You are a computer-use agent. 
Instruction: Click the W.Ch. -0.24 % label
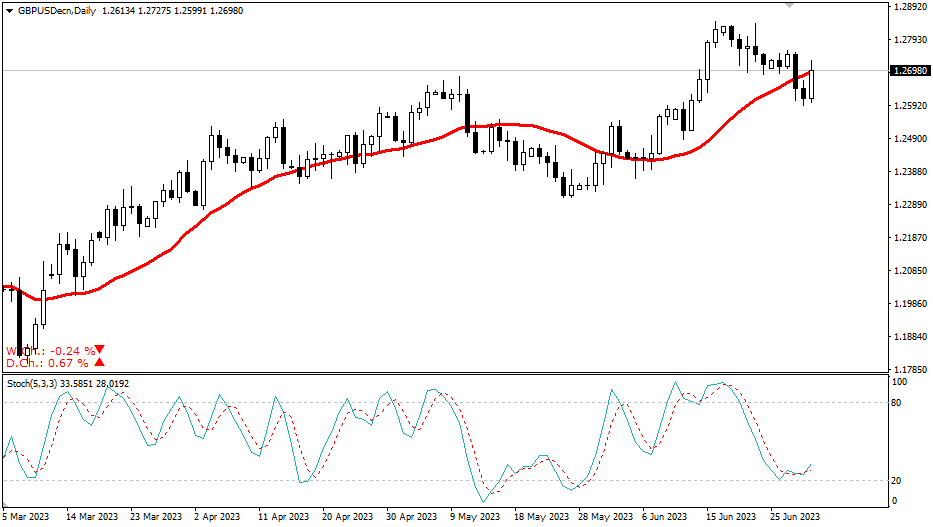tap(50, 350)
